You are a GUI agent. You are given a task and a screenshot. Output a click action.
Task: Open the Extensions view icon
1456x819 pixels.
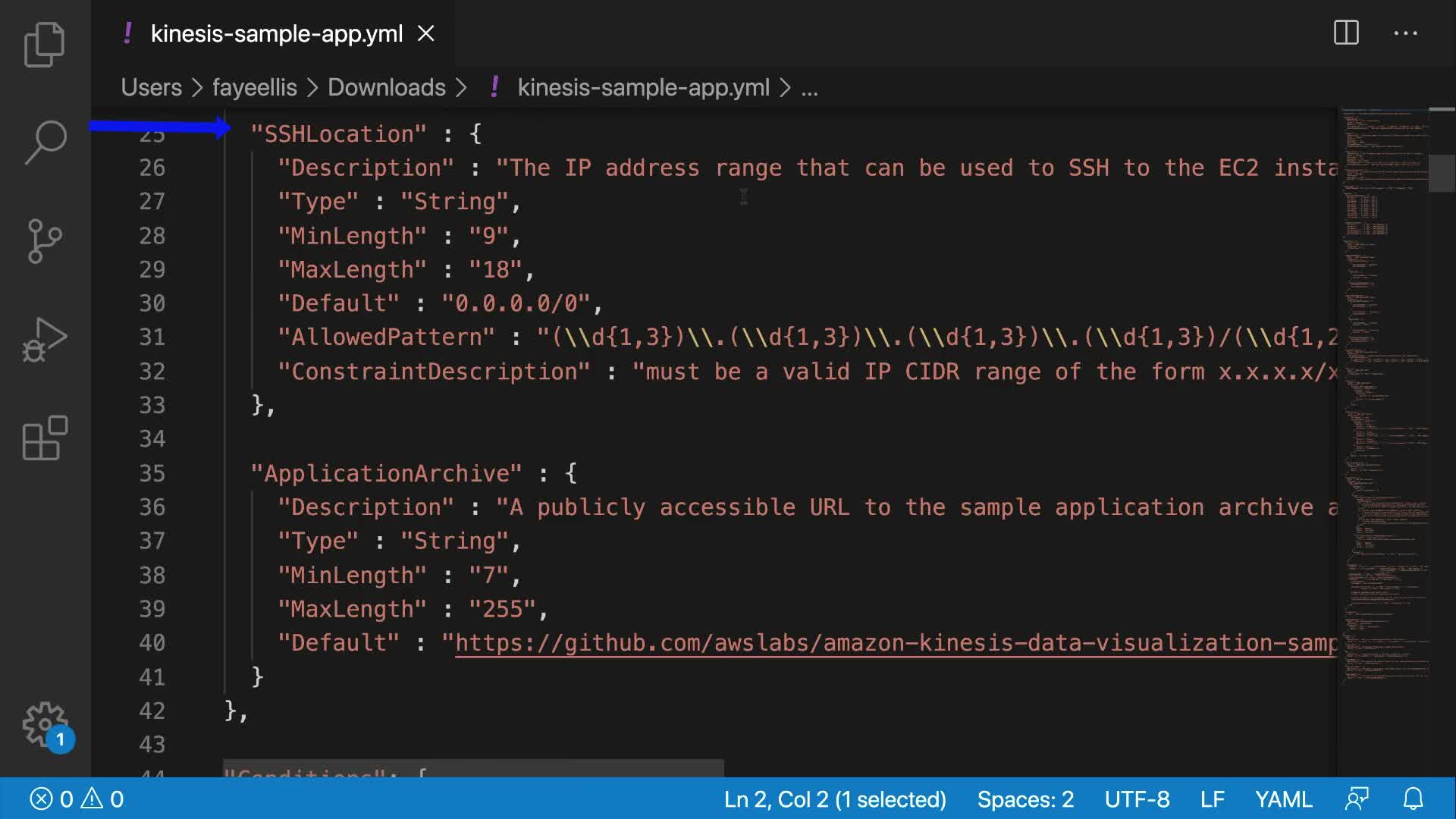tap(45, 438)
